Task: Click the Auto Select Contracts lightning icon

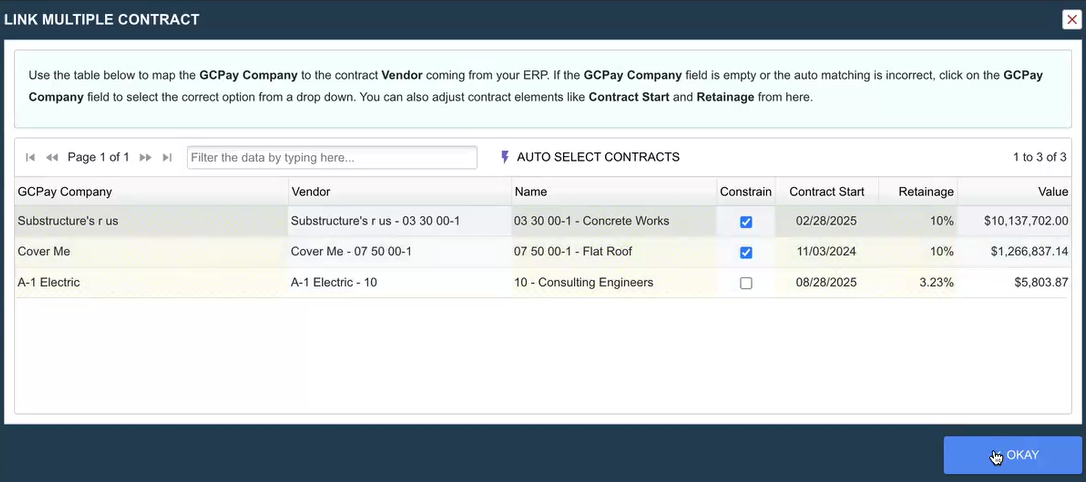Action: coord(505,157)
